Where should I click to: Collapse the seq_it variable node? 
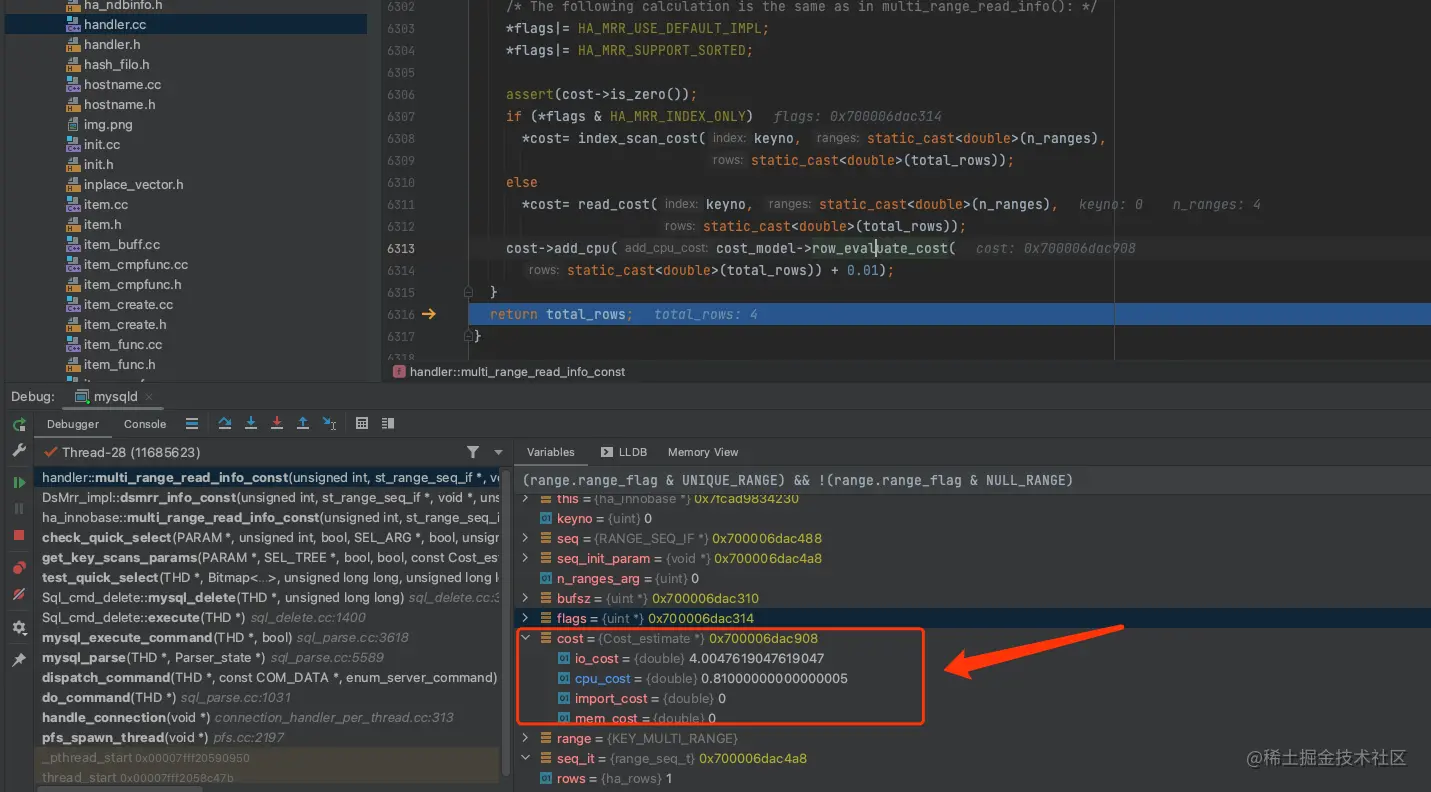pos(526,758)
